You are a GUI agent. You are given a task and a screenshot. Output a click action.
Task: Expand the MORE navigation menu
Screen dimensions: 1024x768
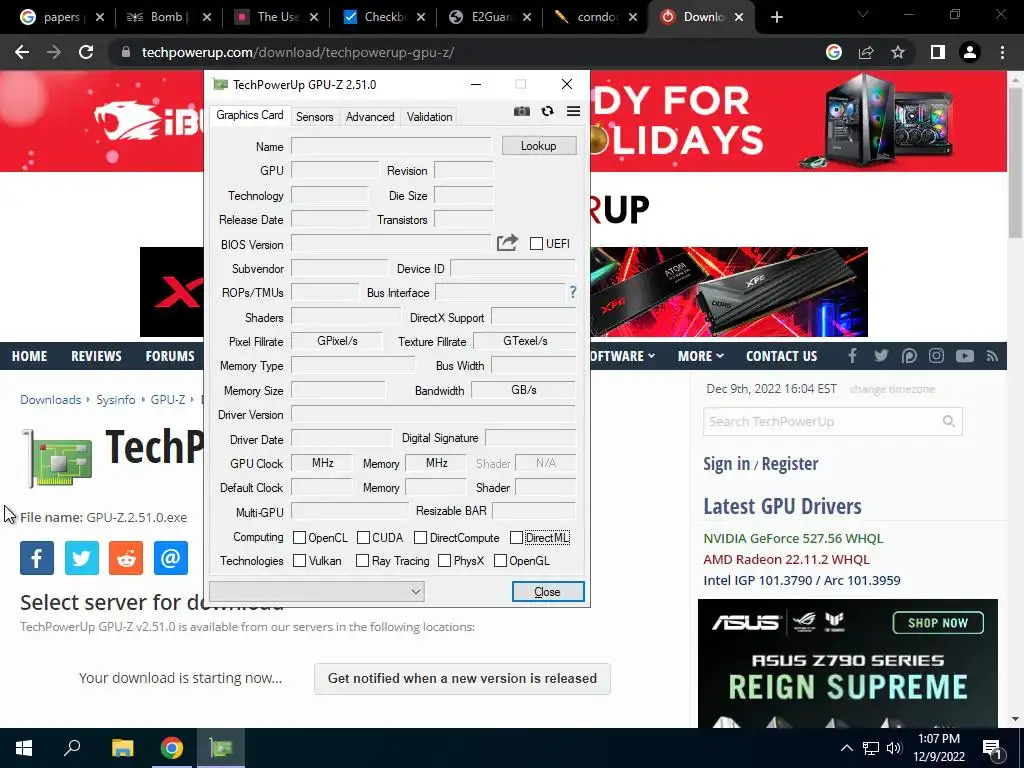700,356
